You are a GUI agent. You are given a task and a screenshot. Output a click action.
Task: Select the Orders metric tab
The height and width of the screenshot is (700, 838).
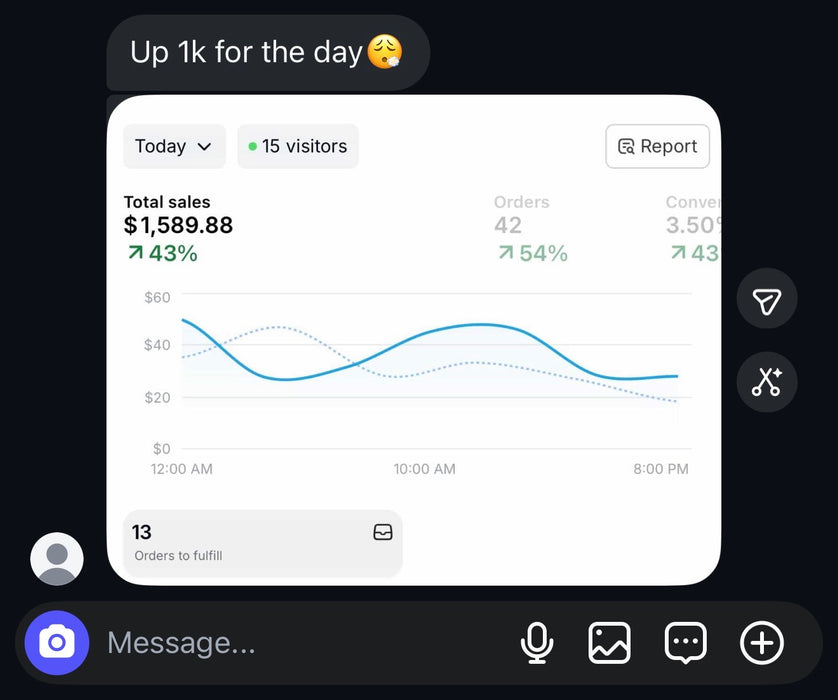[530, 228]
